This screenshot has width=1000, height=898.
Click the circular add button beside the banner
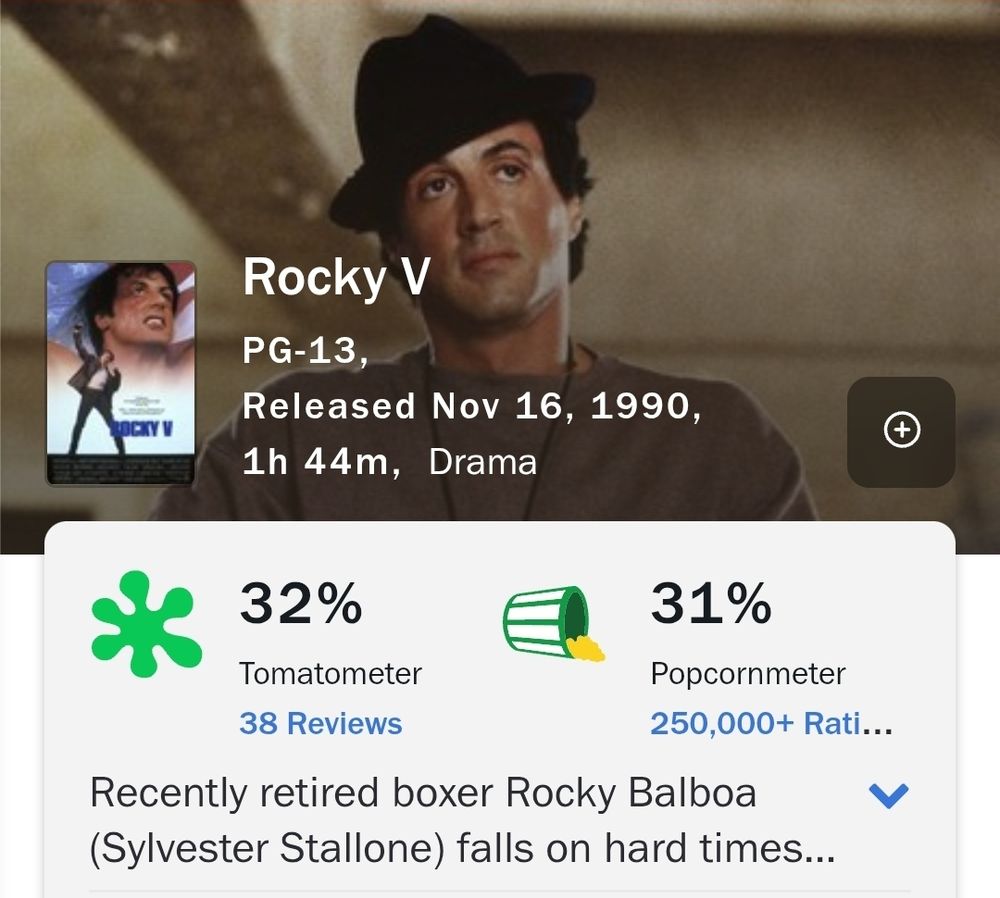point(899,430)
